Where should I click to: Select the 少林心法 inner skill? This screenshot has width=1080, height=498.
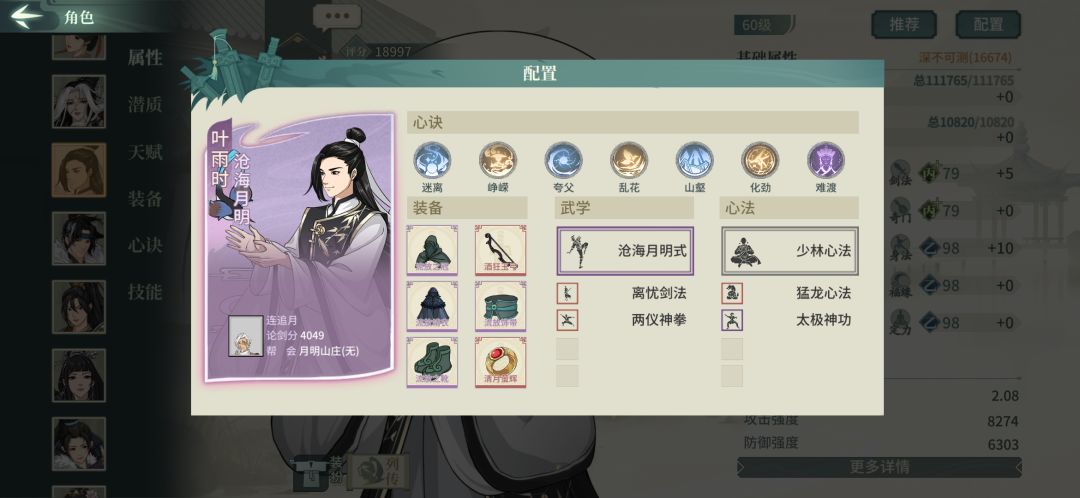pyautogui.click(x=790, y=251)
